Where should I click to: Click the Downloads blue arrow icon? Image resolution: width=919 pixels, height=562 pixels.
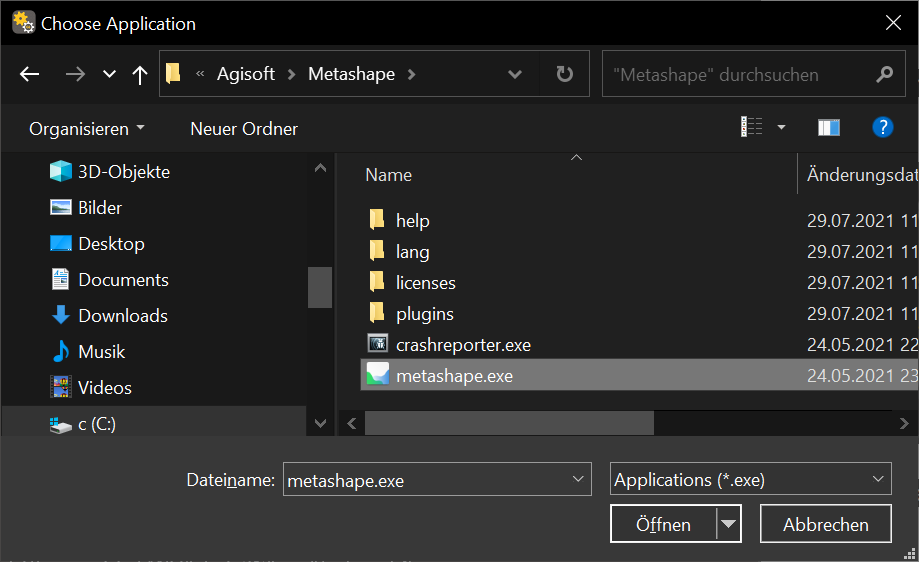pyautogui.click(x=60, y=315)
